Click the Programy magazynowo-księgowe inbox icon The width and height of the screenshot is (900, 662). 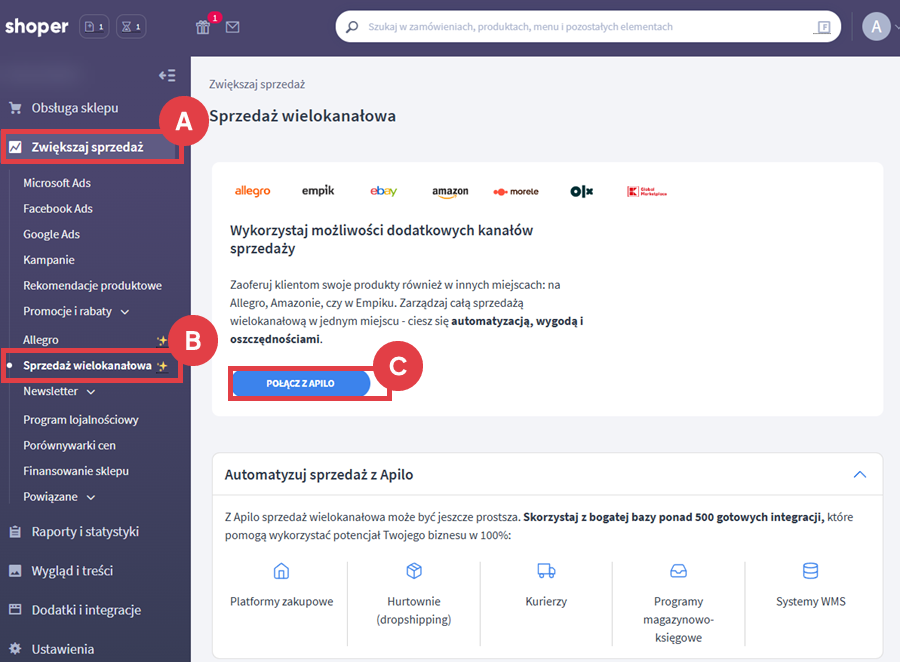click(678, 571)
